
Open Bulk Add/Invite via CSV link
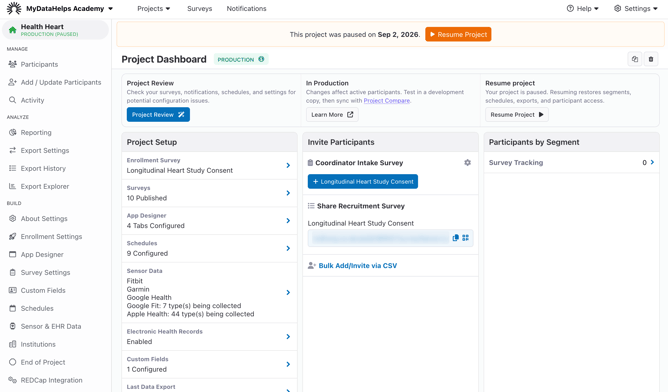coord(357,265)
